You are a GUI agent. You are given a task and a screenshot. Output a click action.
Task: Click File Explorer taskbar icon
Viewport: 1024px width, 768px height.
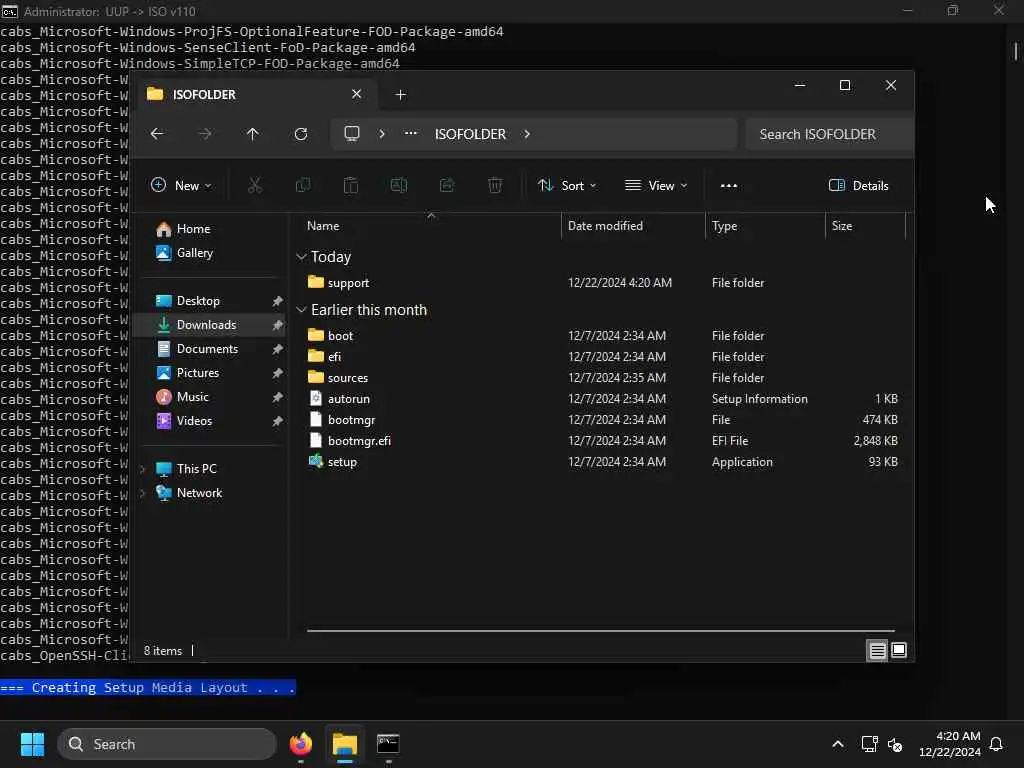coord(345,744)
